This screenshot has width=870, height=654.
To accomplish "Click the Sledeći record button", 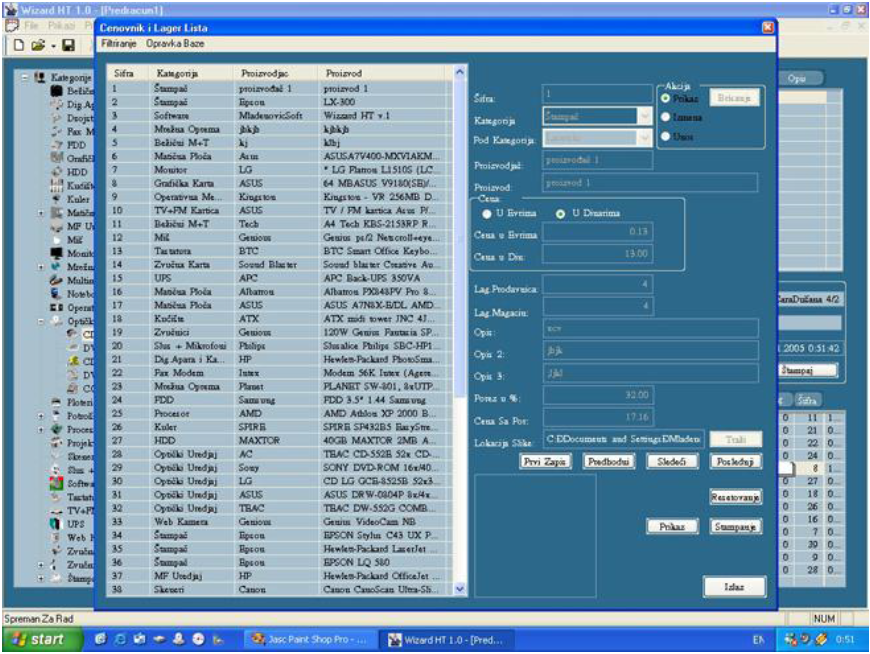I will click(x=671, y=461).
